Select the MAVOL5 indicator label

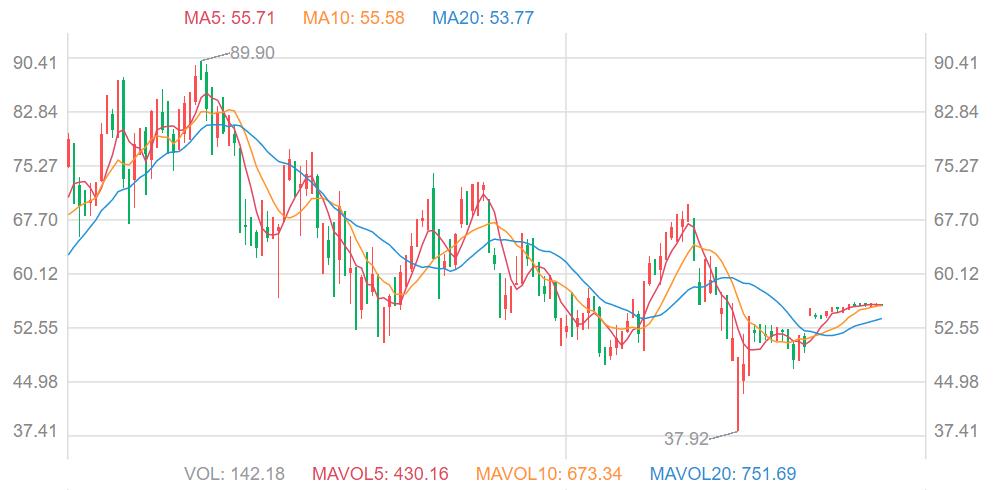pyautogui.click(x=381, y=473)
